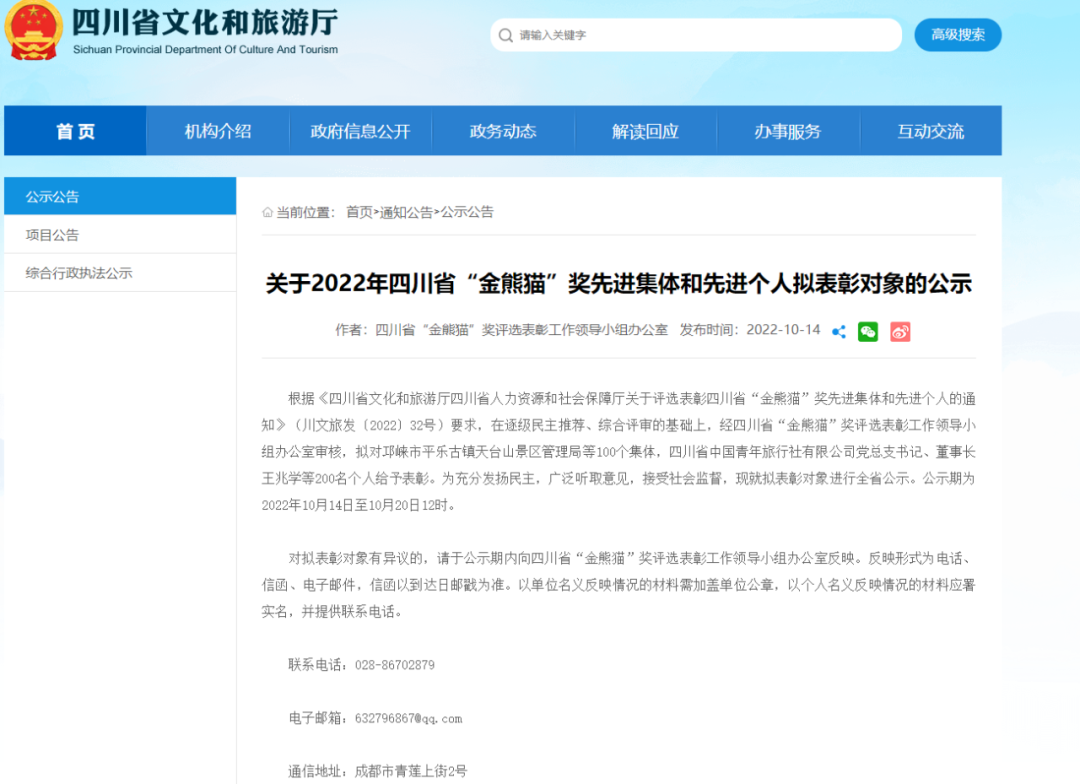The height and width of the screenshot is (784, 1080).
Task: Open 政府信息公开 in the navigation bar
Action: point(360,131)
